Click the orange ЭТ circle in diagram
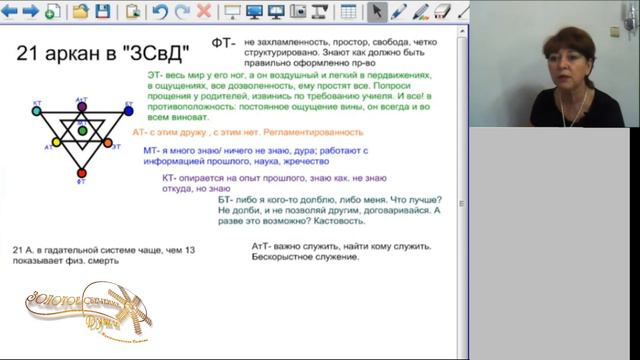The height and width of the screenshot is (360, 640). click(x=108, y=143)
